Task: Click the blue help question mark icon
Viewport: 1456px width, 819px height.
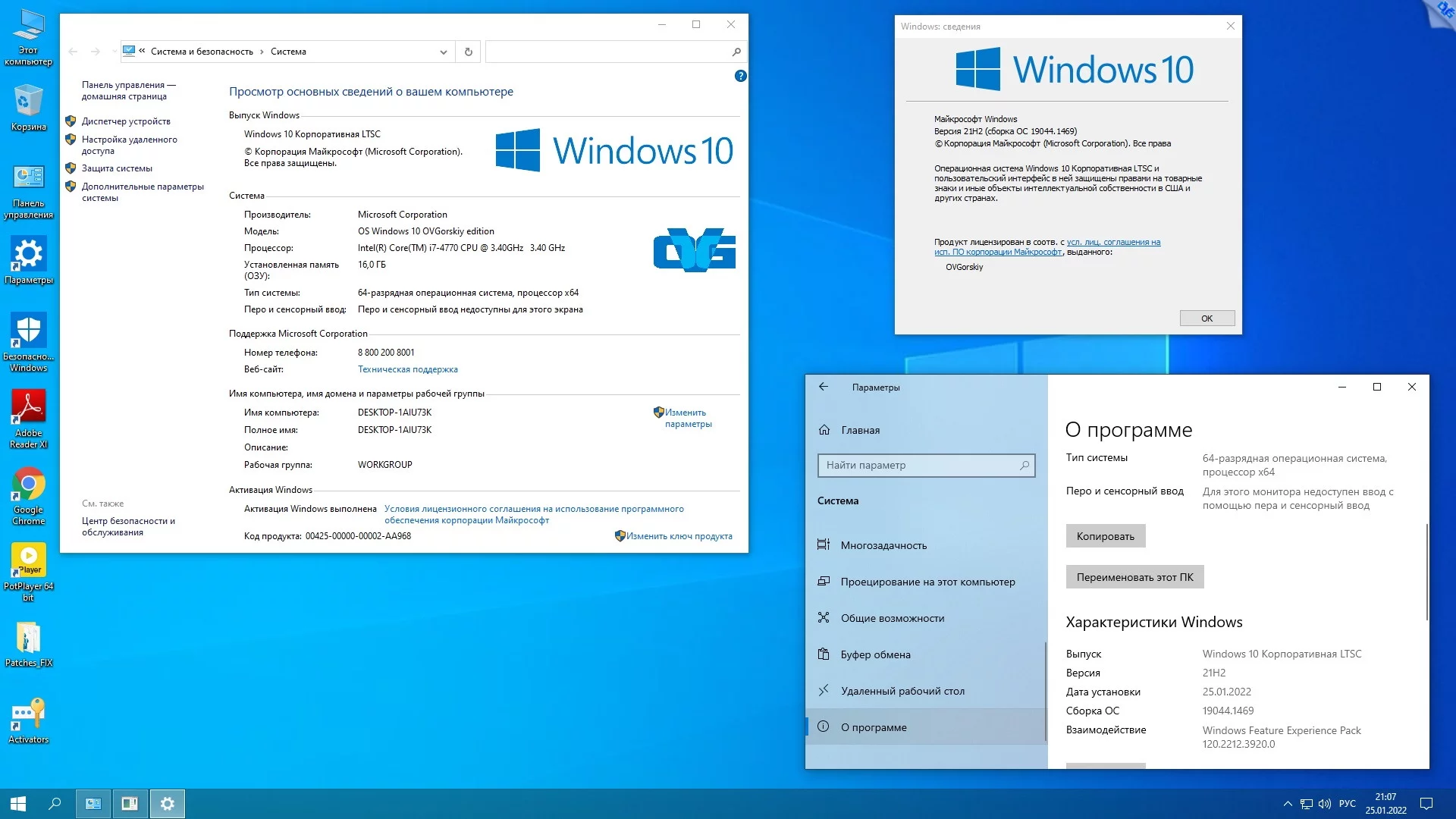Action: 740,76
